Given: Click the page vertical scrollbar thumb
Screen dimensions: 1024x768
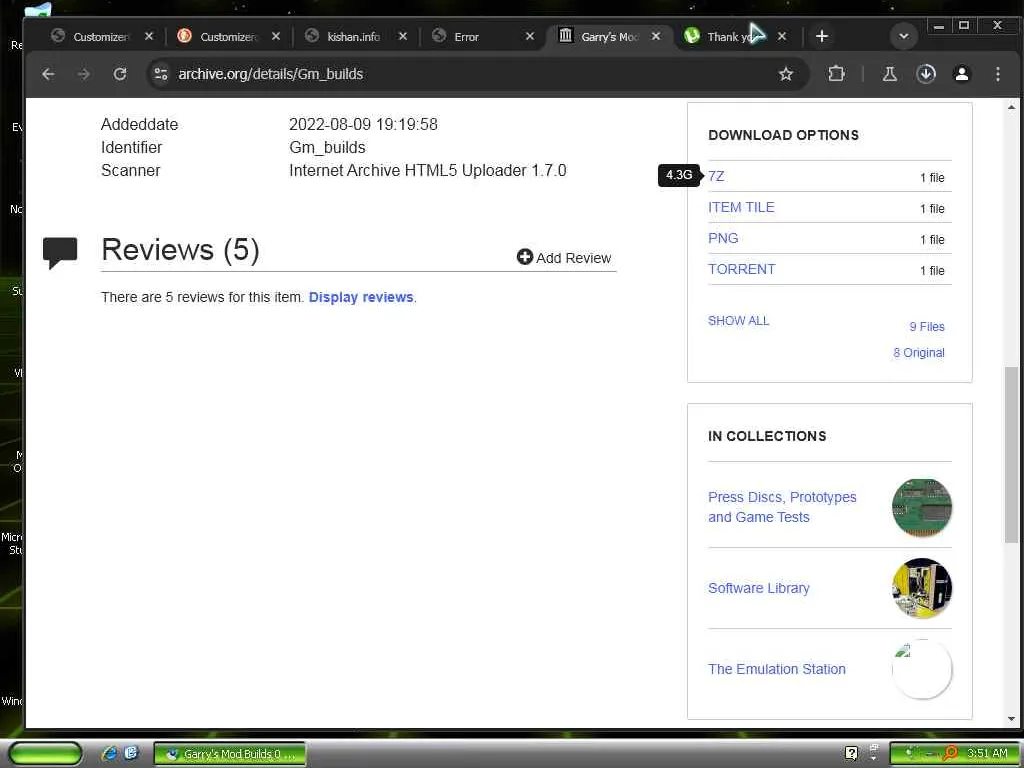Looking at the screenshot, I should pos(1011,454).
